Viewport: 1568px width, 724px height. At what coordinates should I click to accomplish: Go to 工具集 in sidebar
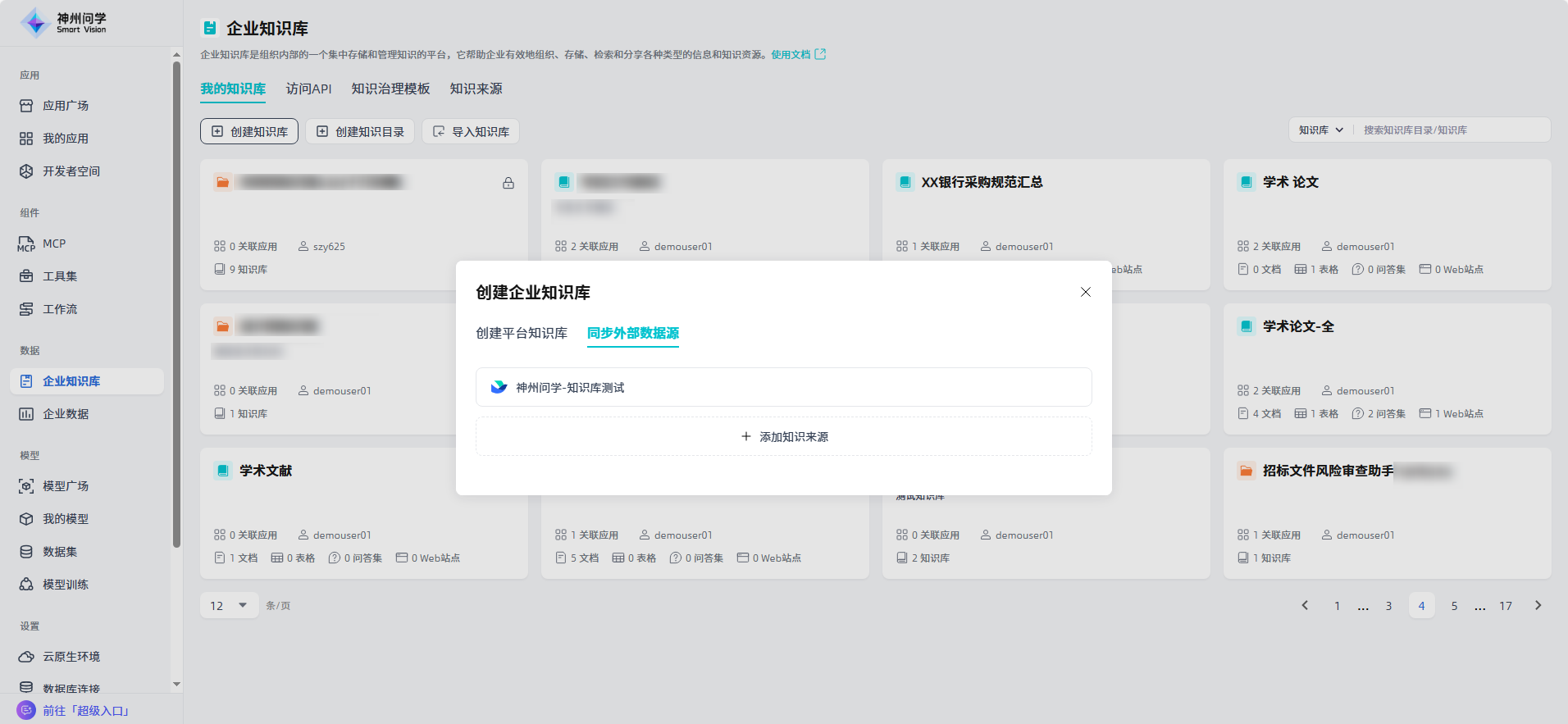point(60,276)
